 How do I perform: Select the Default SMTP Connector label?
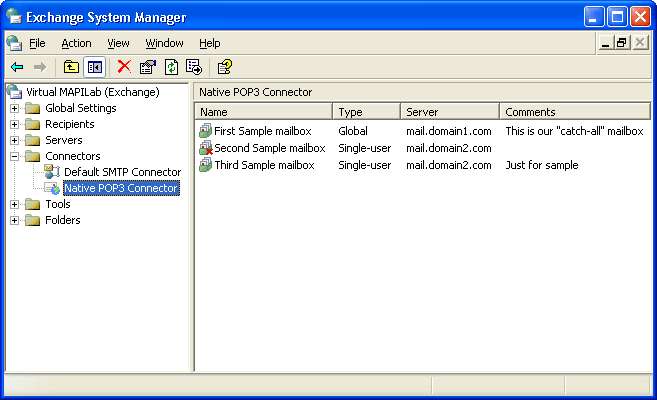[122, 172]
